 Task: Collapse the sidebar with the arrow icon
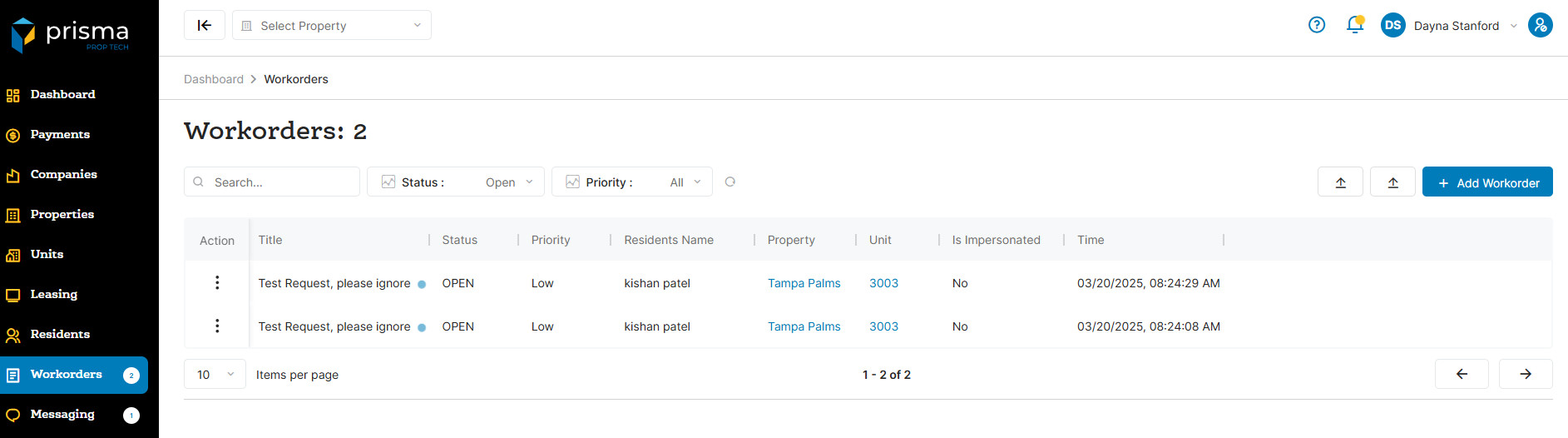point(204,25)
